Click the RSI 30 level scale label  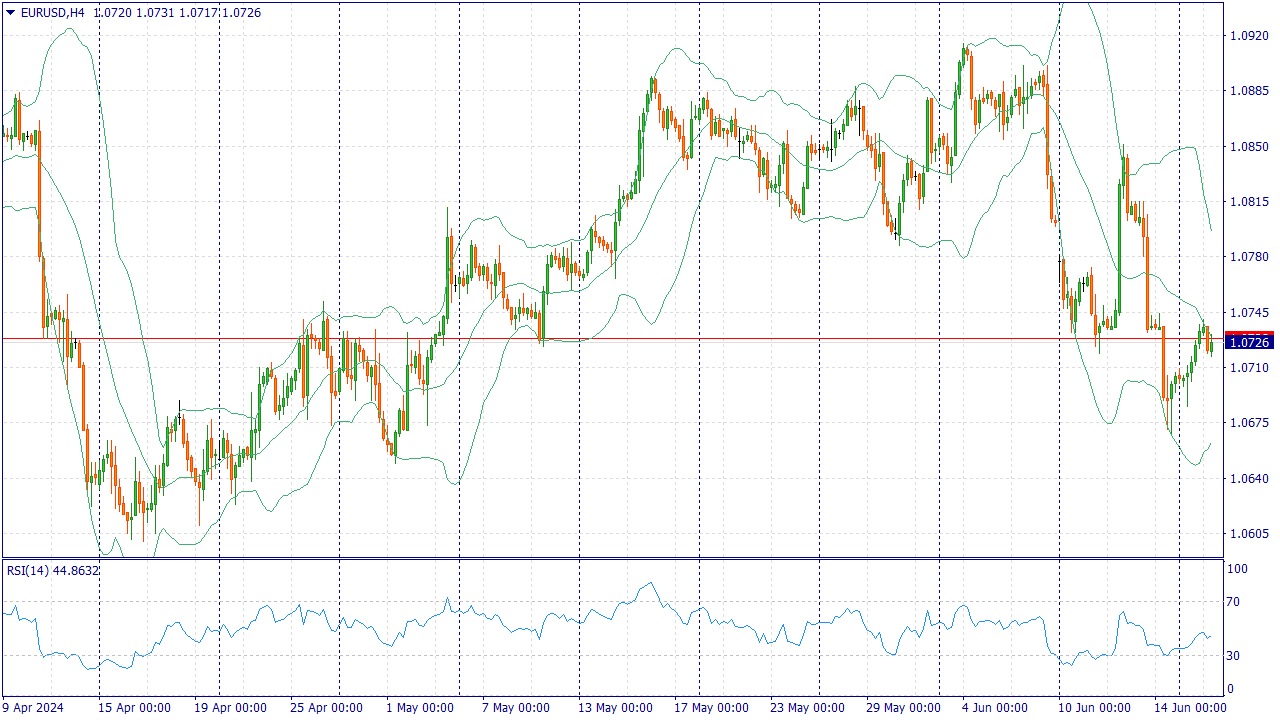1237,656
